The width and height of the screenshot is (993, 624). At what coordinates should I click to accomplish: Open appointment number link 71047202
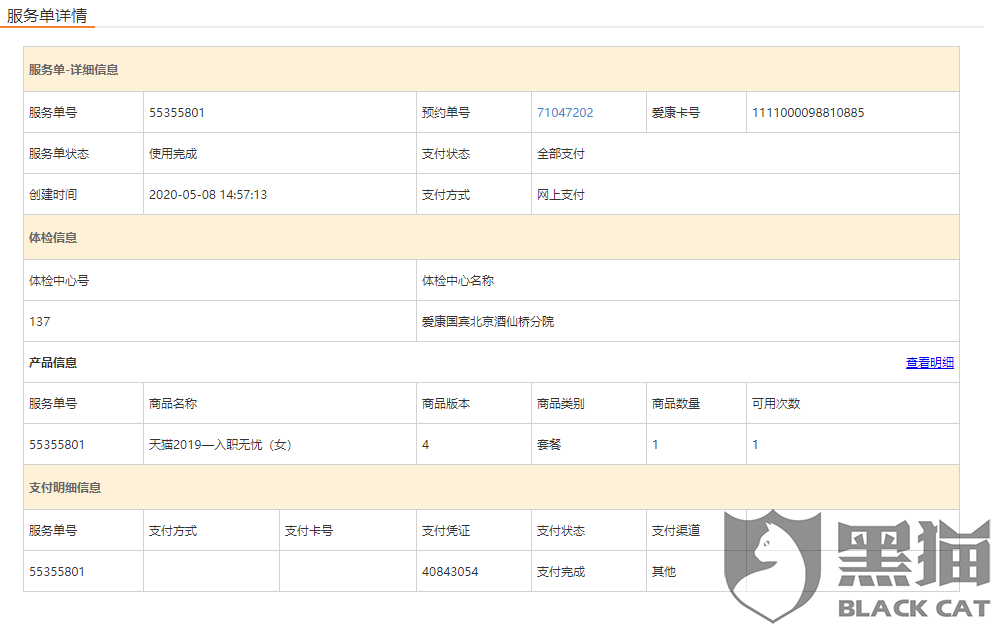tap(565, 113)
